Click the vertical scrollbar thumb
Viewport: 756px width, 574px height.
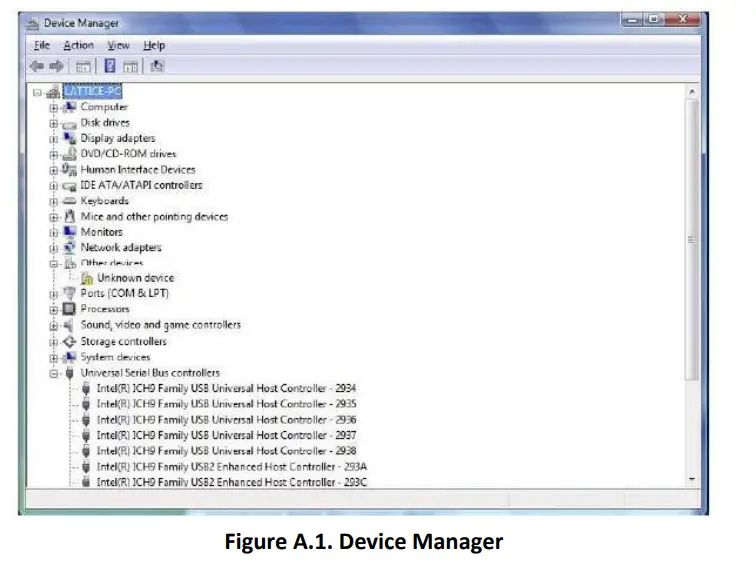(x=692, y=240)
